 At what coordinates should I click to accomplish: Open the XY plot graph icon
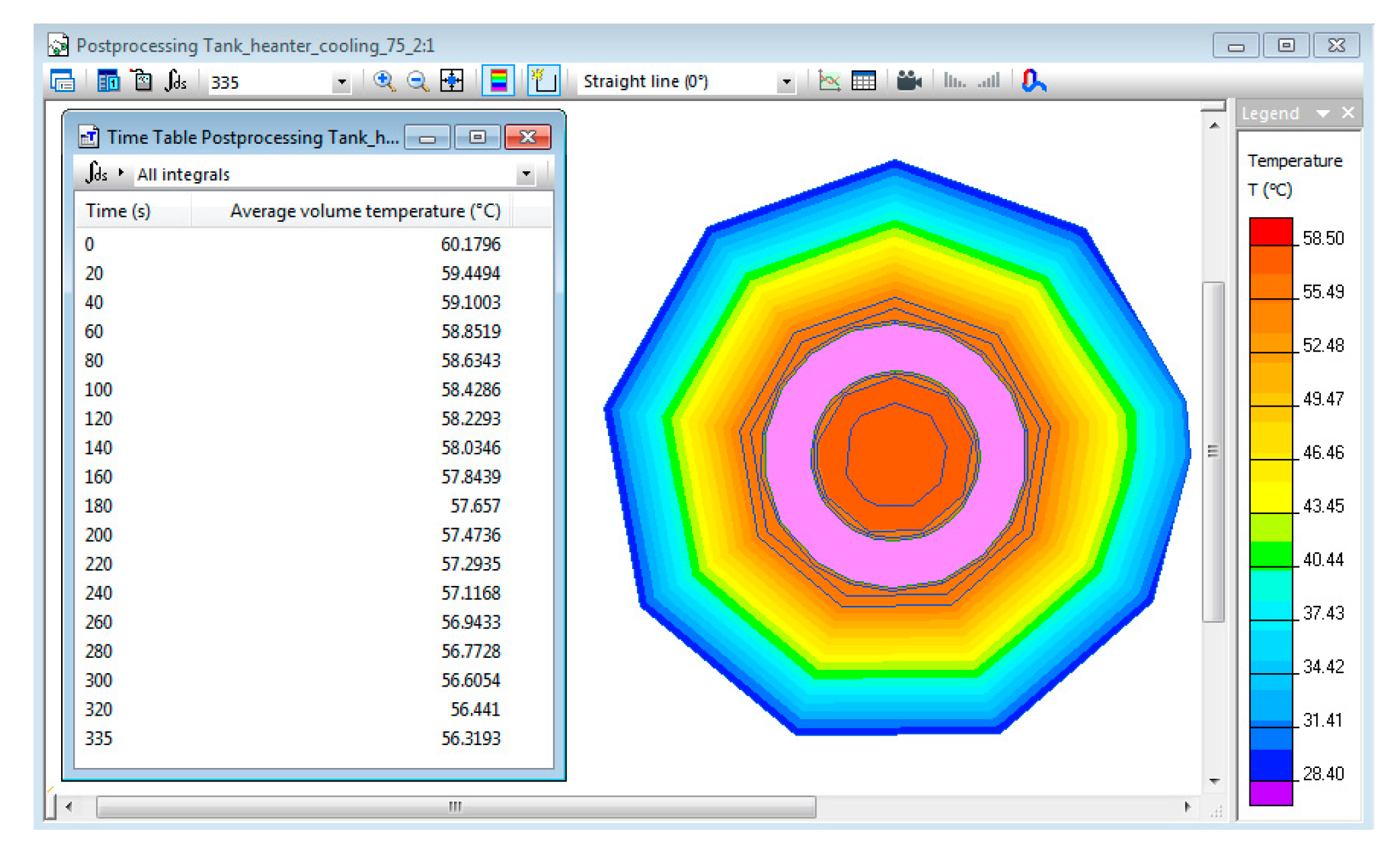tap(830, 81)
